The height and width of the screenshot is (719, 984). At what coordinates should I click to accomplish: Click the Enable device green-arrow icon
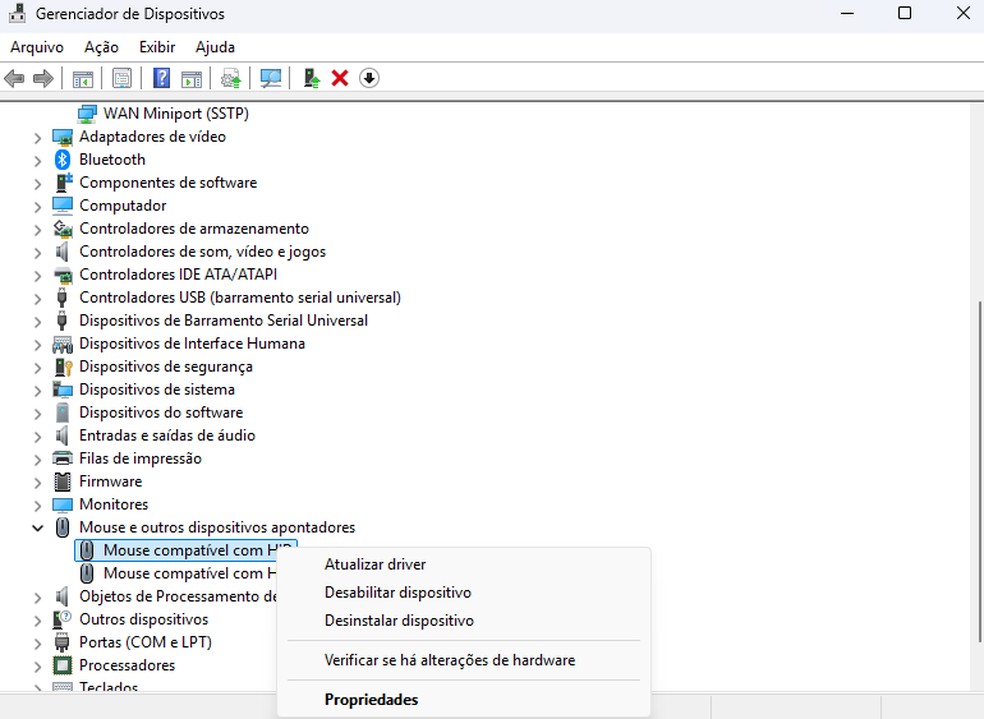pos(311,78)
